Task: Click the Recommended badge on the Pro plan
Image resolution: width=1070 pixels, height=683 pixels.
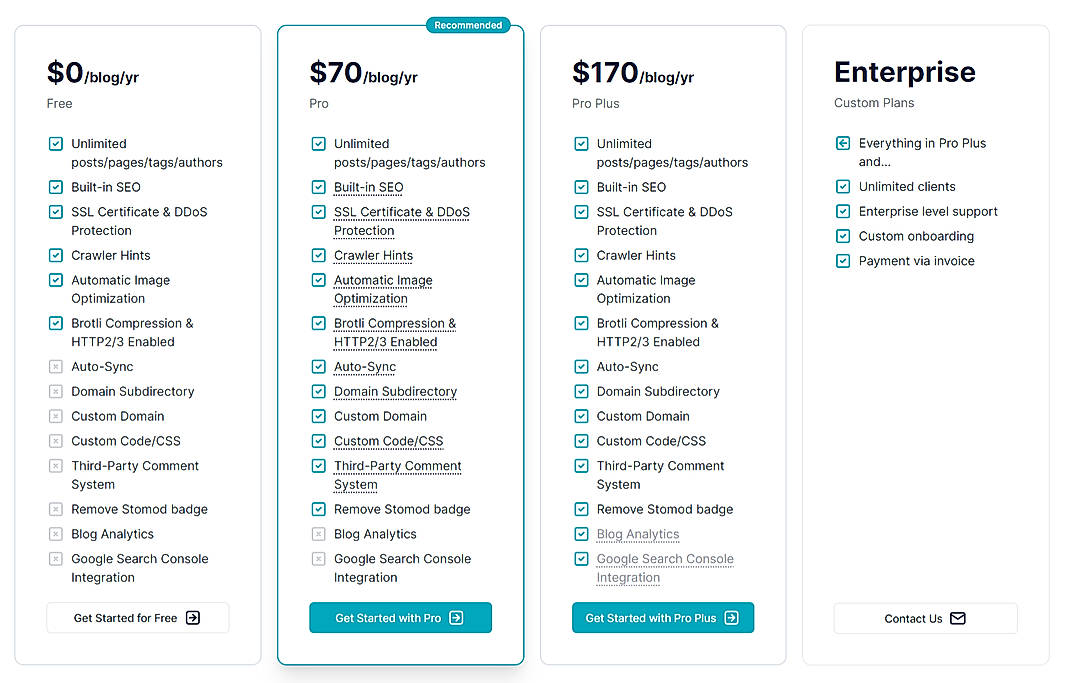Action: pos(468,25)
